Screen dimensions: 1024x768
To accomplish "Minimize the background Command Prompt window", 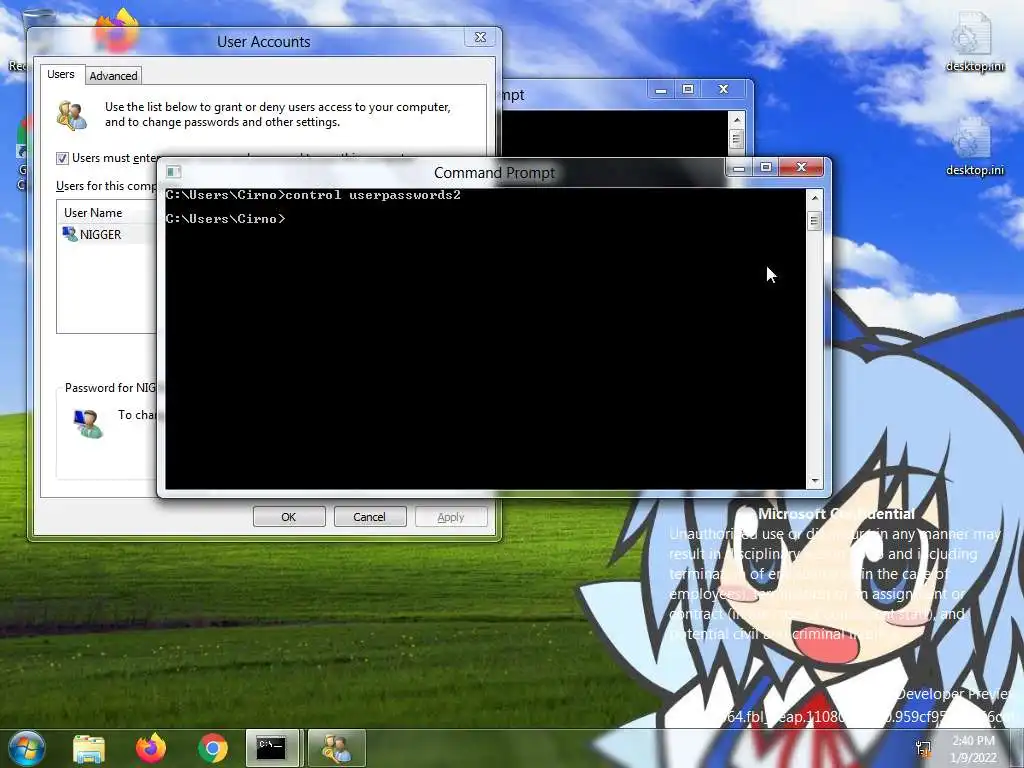I will click(x=661, y=89).
